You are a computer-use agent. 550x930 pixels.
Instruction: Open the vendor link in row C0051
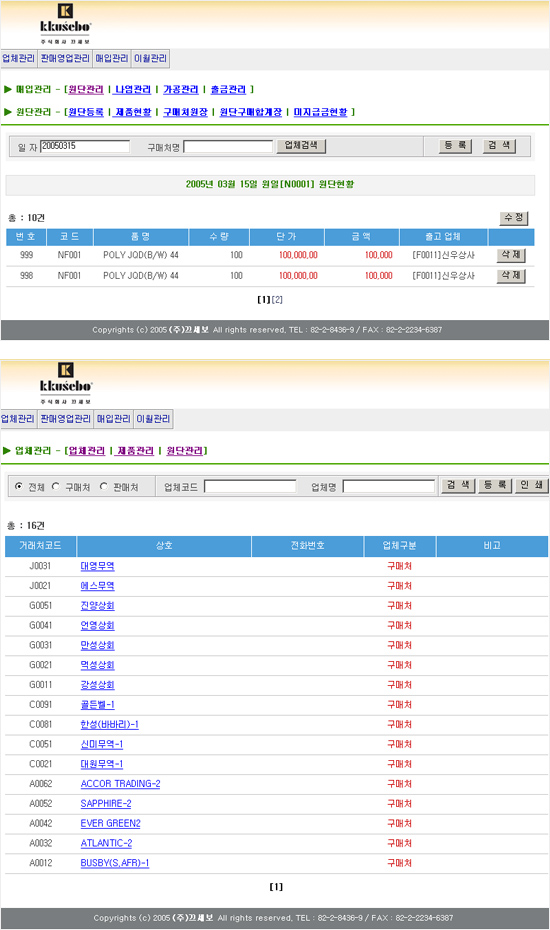[x=101, y=744]
